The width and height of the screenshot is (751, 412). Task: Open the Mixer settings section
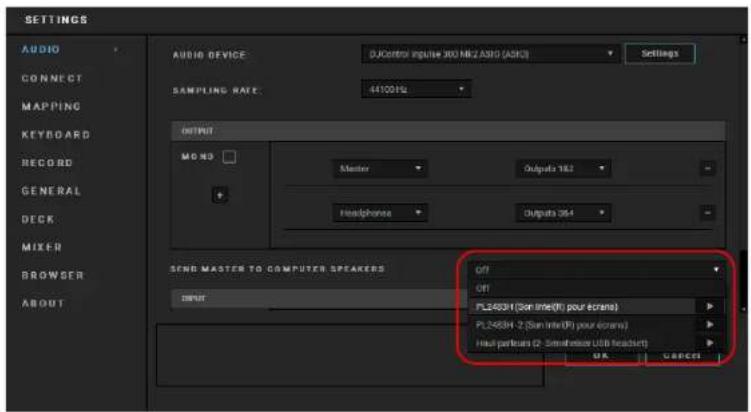click(x=42, y=247)
